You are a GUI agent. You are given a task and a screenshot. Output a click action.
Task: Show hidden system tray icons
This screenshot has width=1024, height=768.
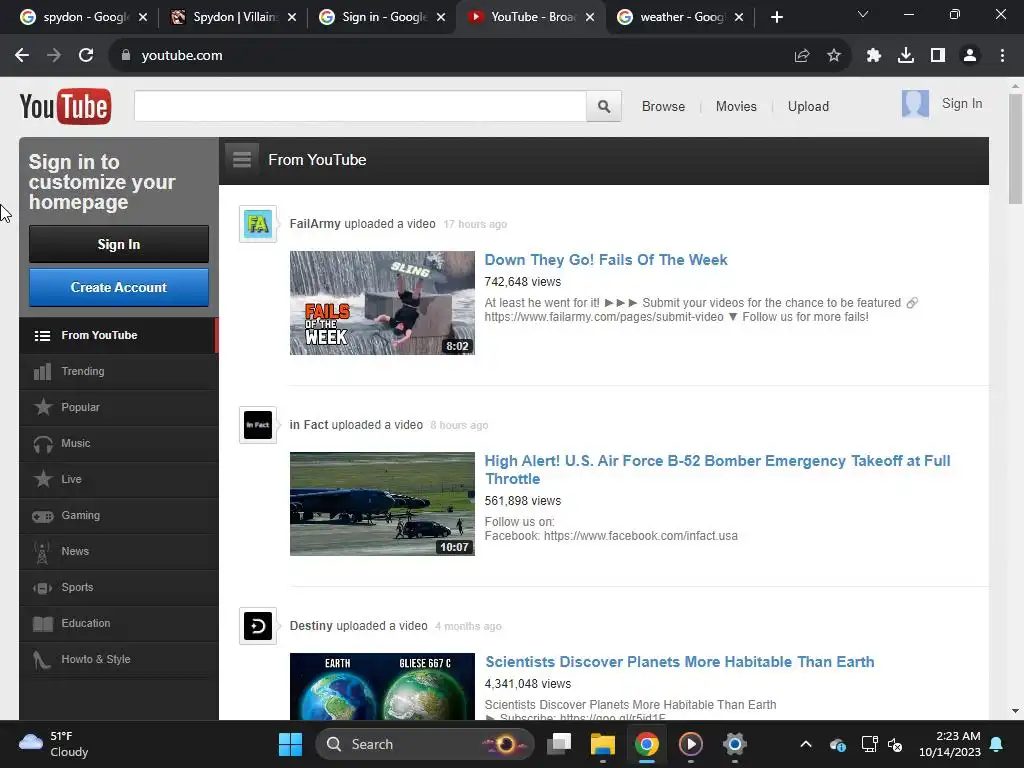tap(806, 744)
